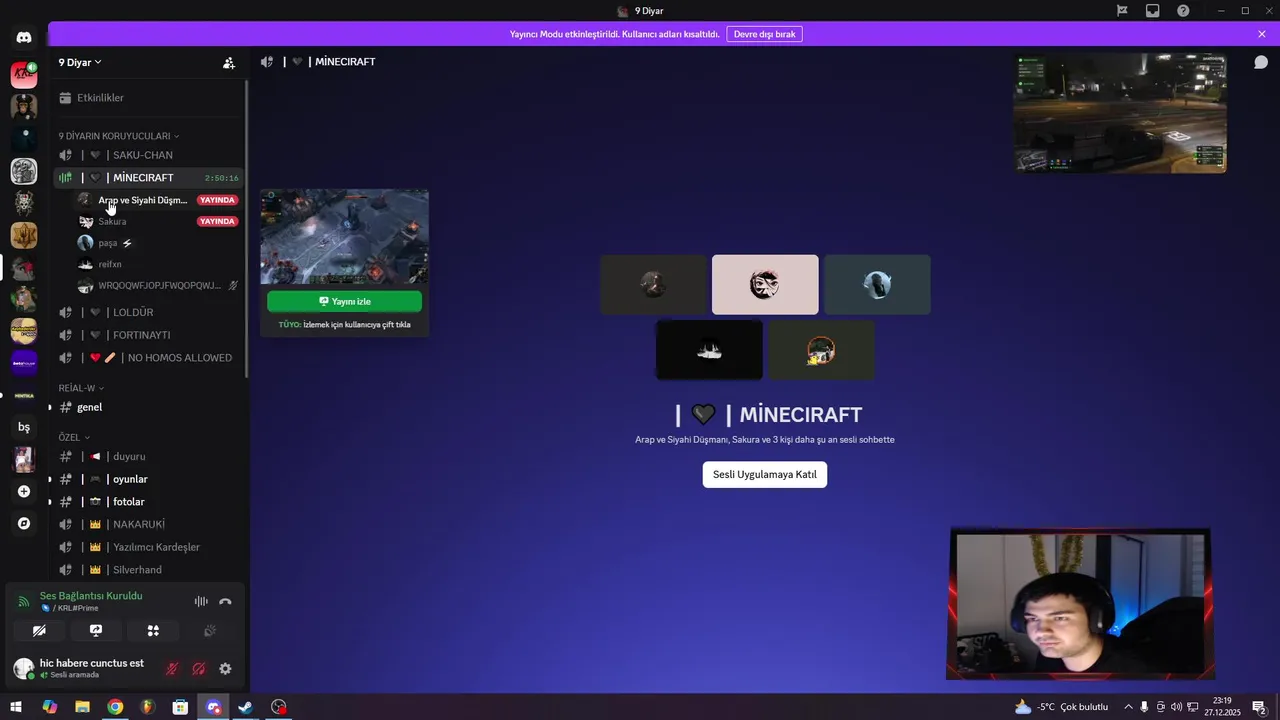The width and height of the screenshot is (1280, 720).
Task: Show voice channel chat bubble icon
Action: 1261,62
